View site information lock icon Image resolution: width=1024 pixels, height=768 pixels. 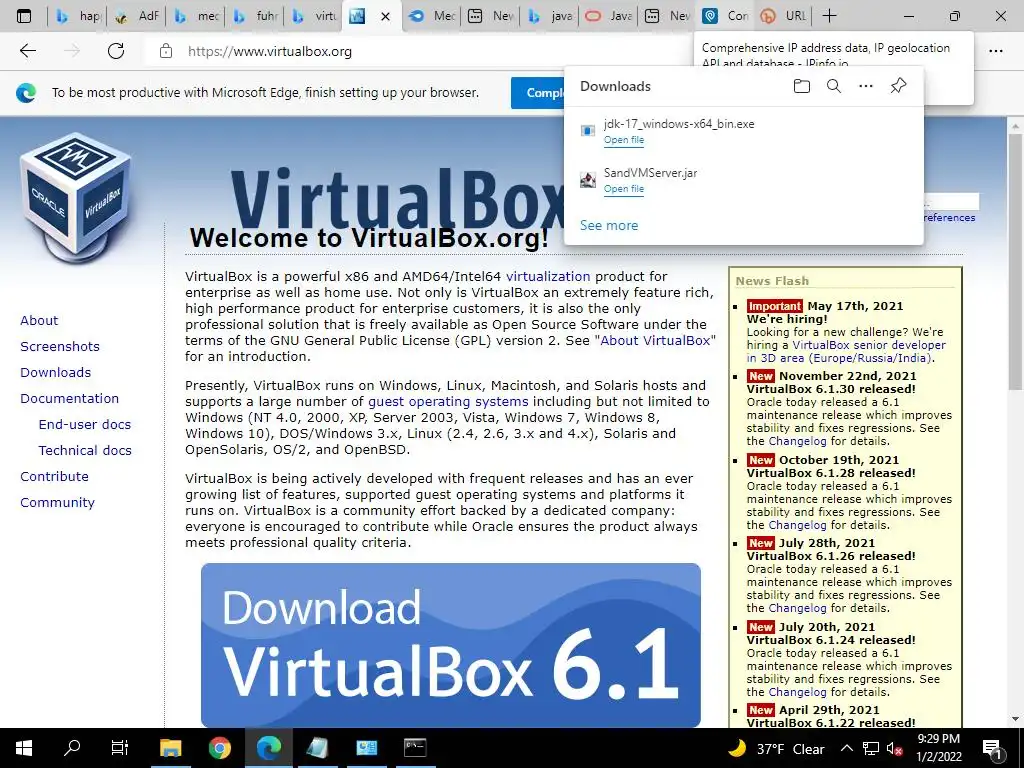[166, 51]
